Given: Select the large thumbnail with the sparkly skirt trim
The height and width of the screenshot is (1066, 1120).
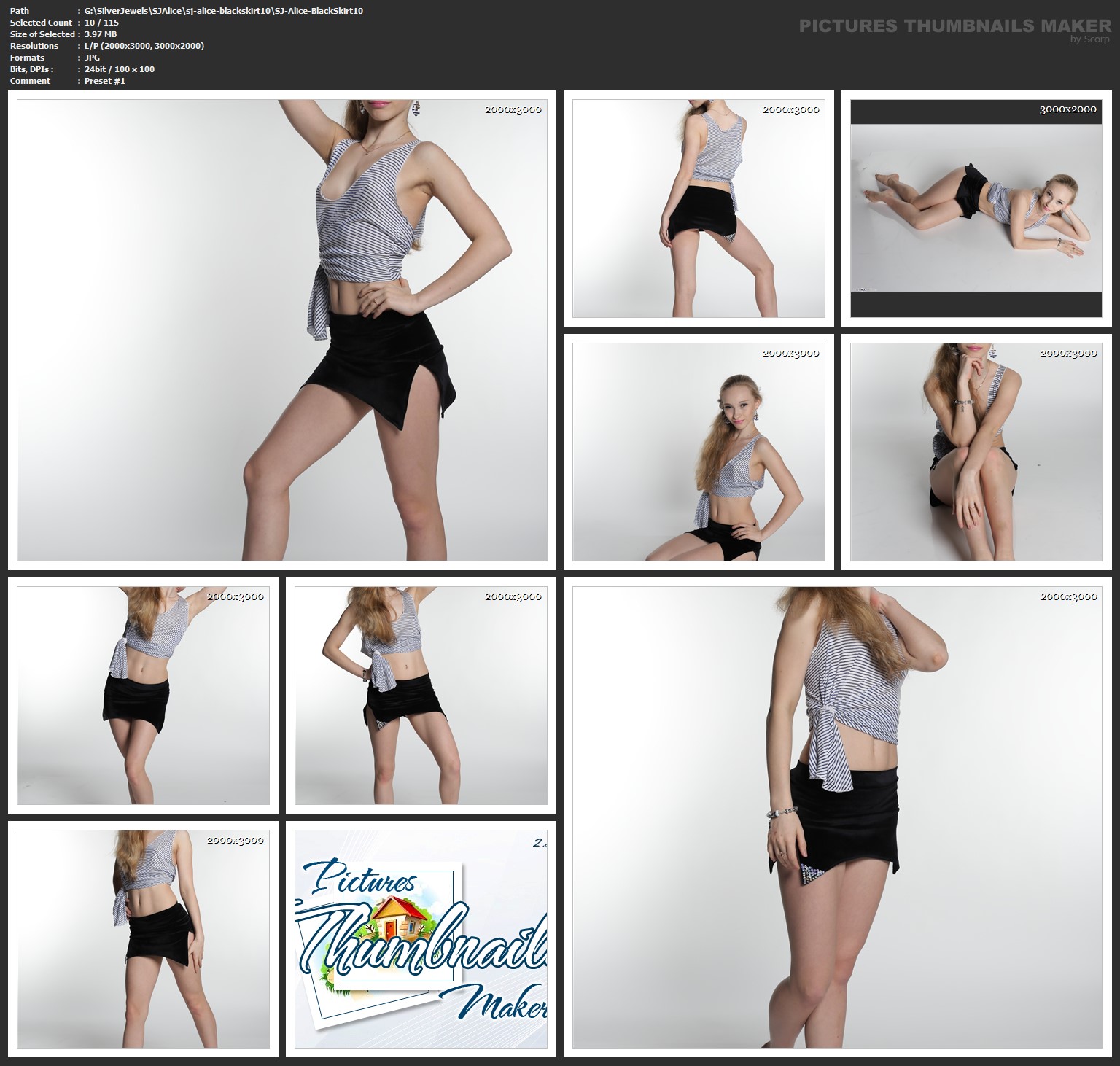Looking at the screenshot, I should pos(837,817).
